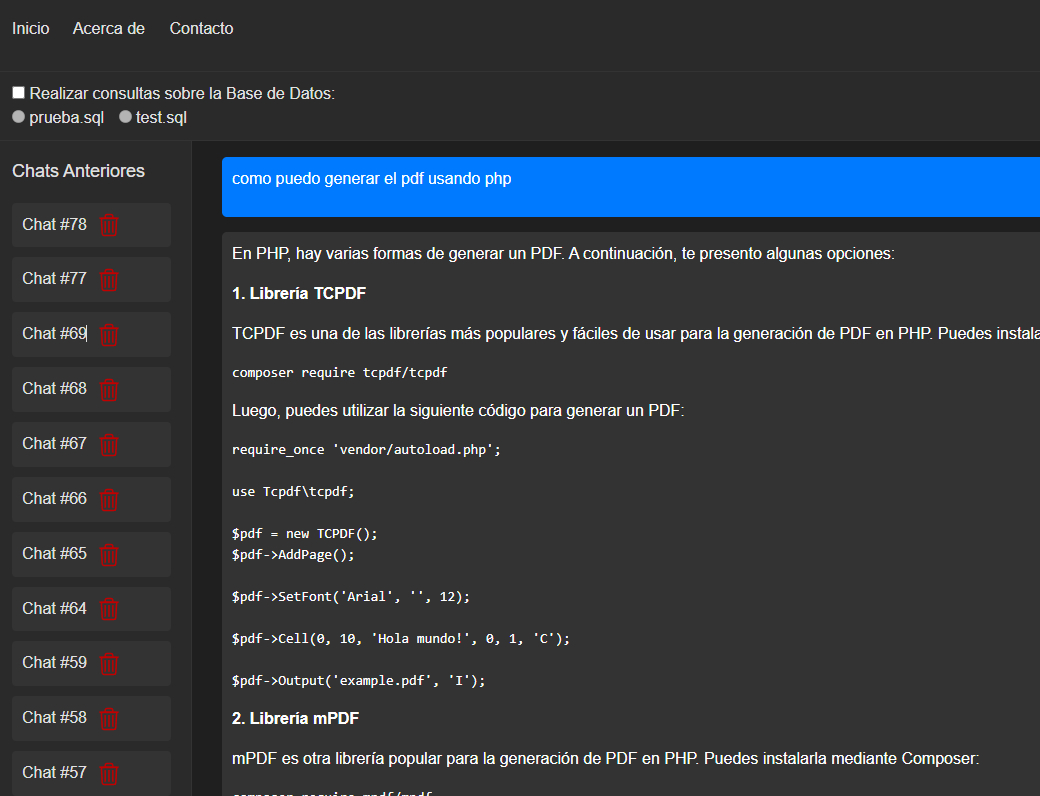The height and width of the screenshot is (796, 1040).
Task: Delete Chat #67 with its trash icon
Action: coord(109,445)
